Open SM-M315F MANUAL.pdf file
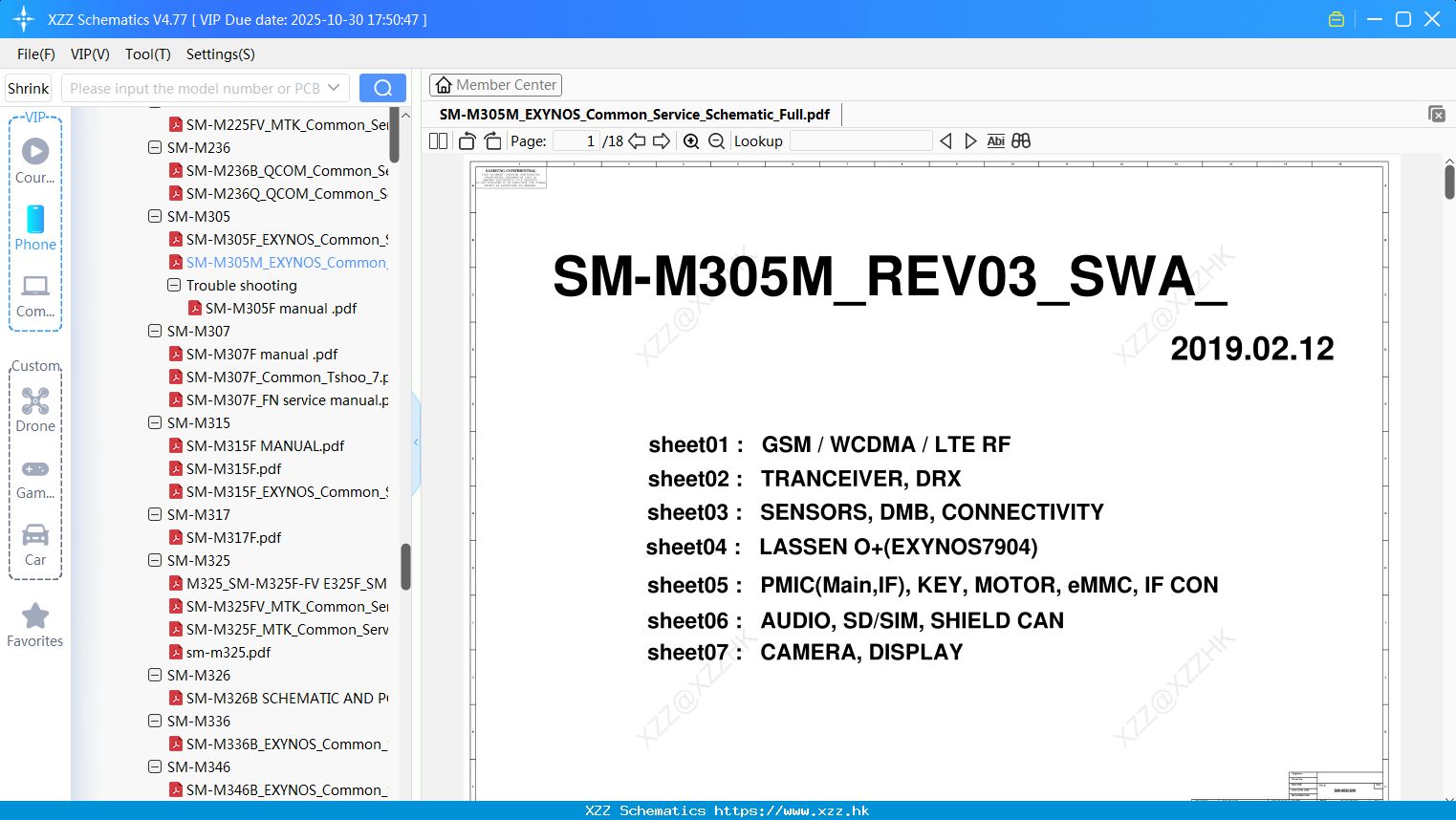This screenshot has height=820, width=1456. (265, 445)
